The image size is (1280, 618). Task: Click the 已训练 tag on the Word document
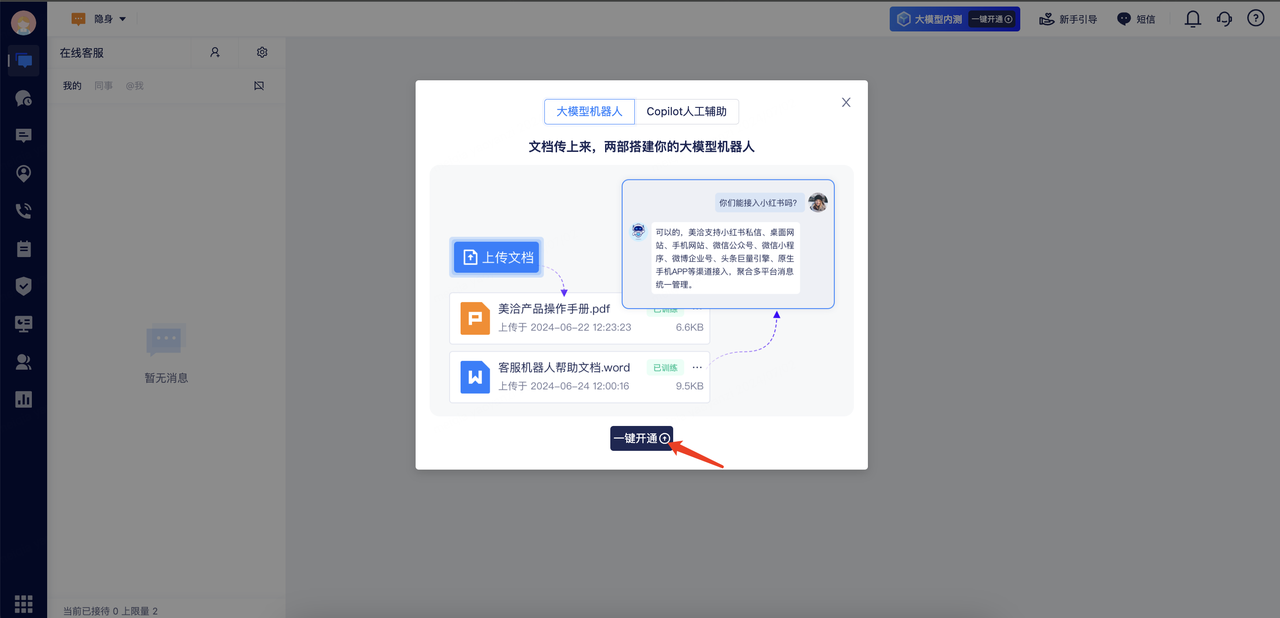665,367
